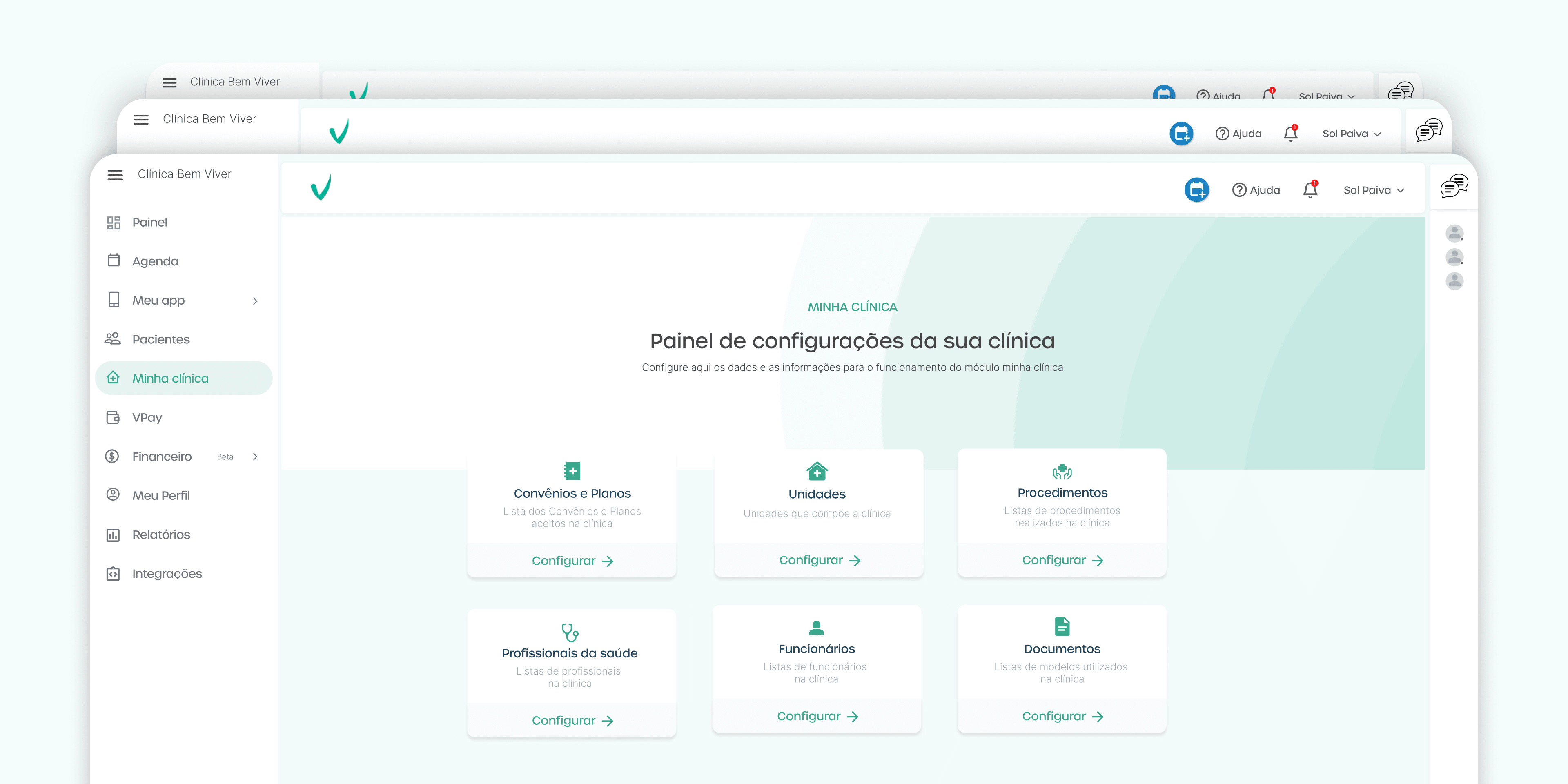1568x784 pixels.
Task: Click the person icon on Funcionários card
Action: point(816,627)
